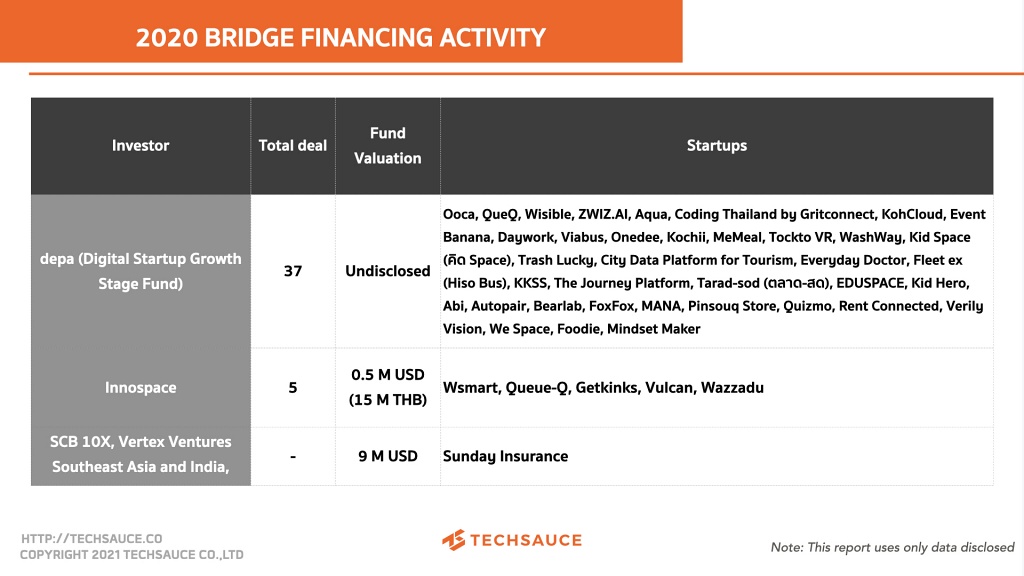This screenshot has height=576, width=1024.
Task: Click the copyright 2021 Techsauce text
Action: tap(132, 555)
